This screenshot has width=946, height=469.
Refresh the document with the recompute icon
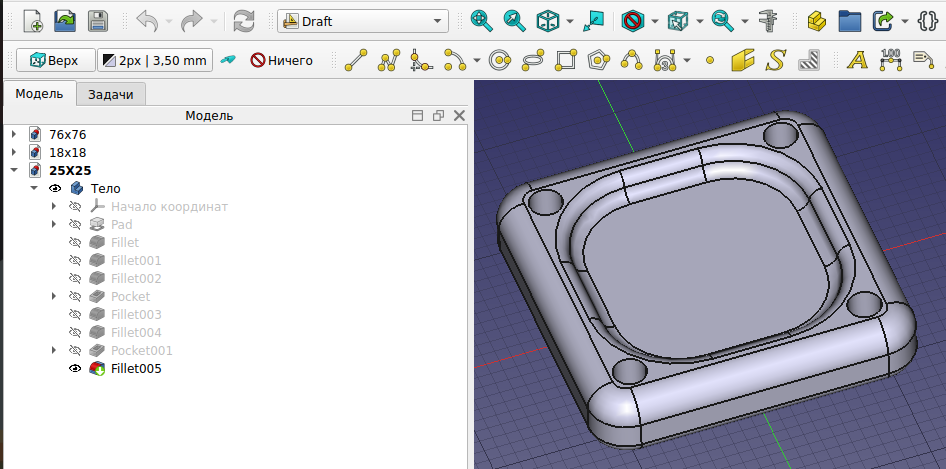tap(244, 21)
